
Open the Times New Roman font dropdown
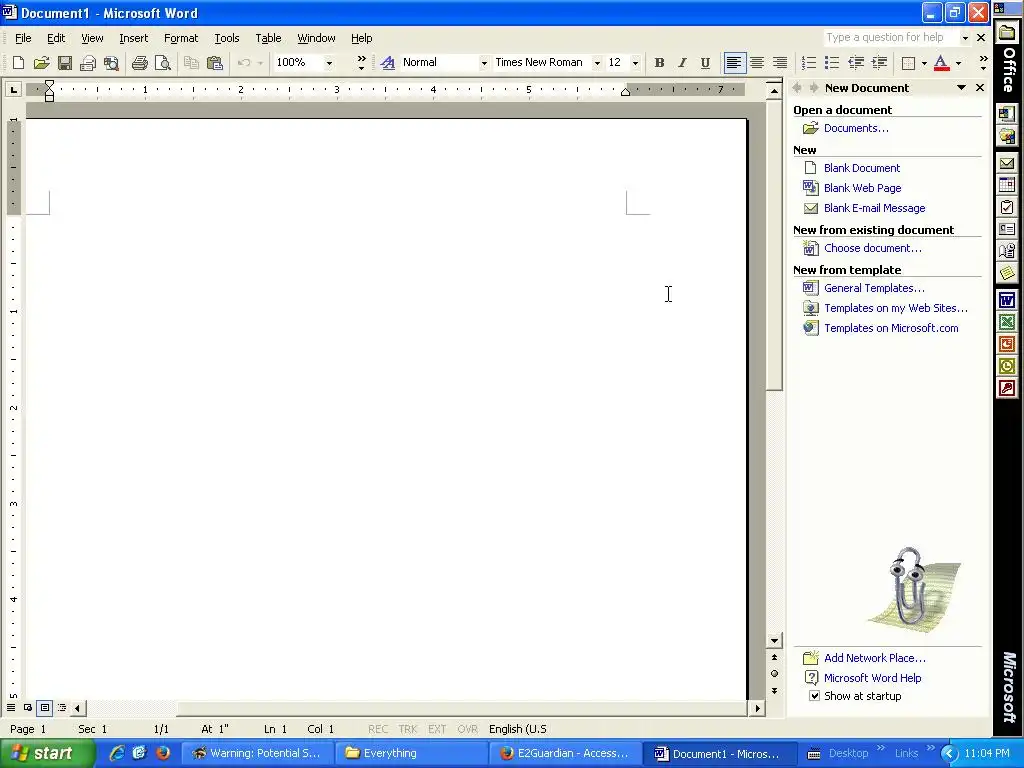click(x=597, y=63)
